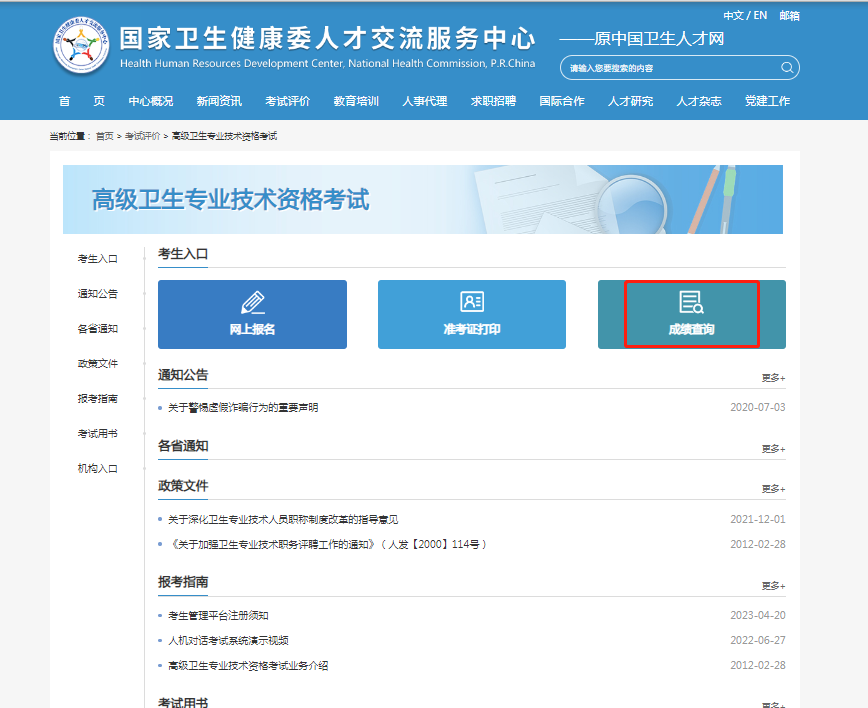The width and height of the screenshot is (868, 708).
Task: Open 关于警惕虚假诈骗行为的重要声明 notice
Action: 243,408
